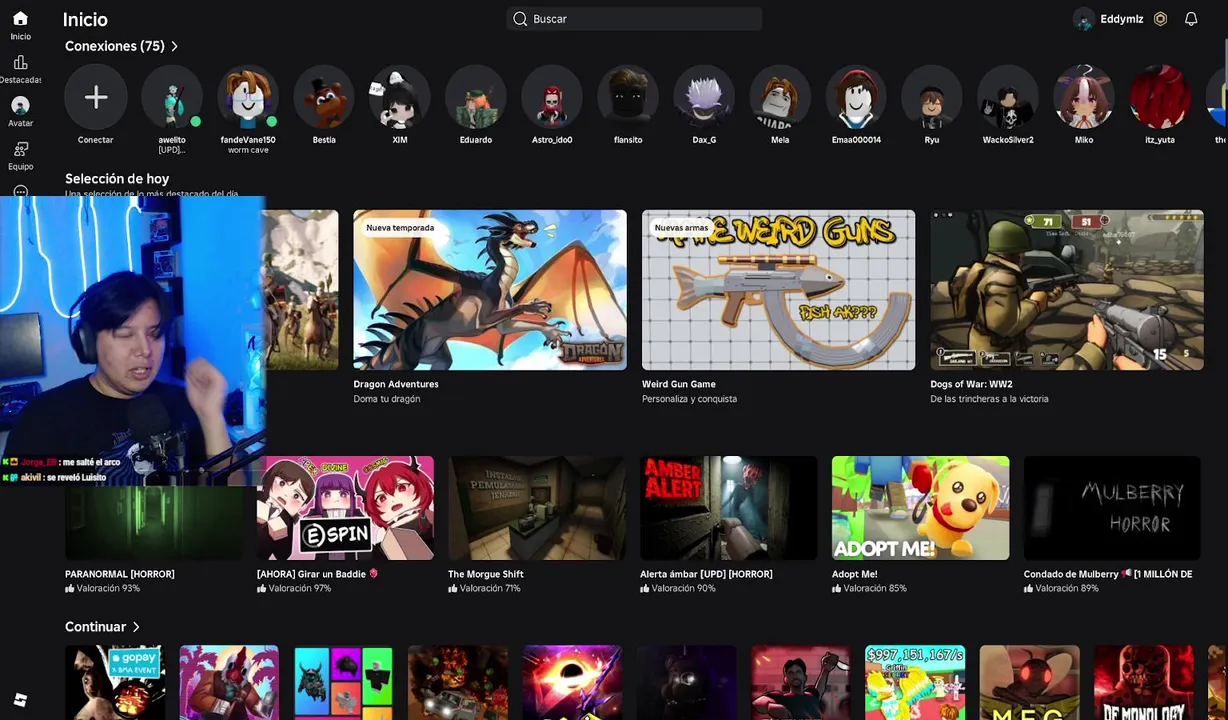Expand the Continuar section arrow
The width and height of the screenshot is (1228, 720).
136,627
